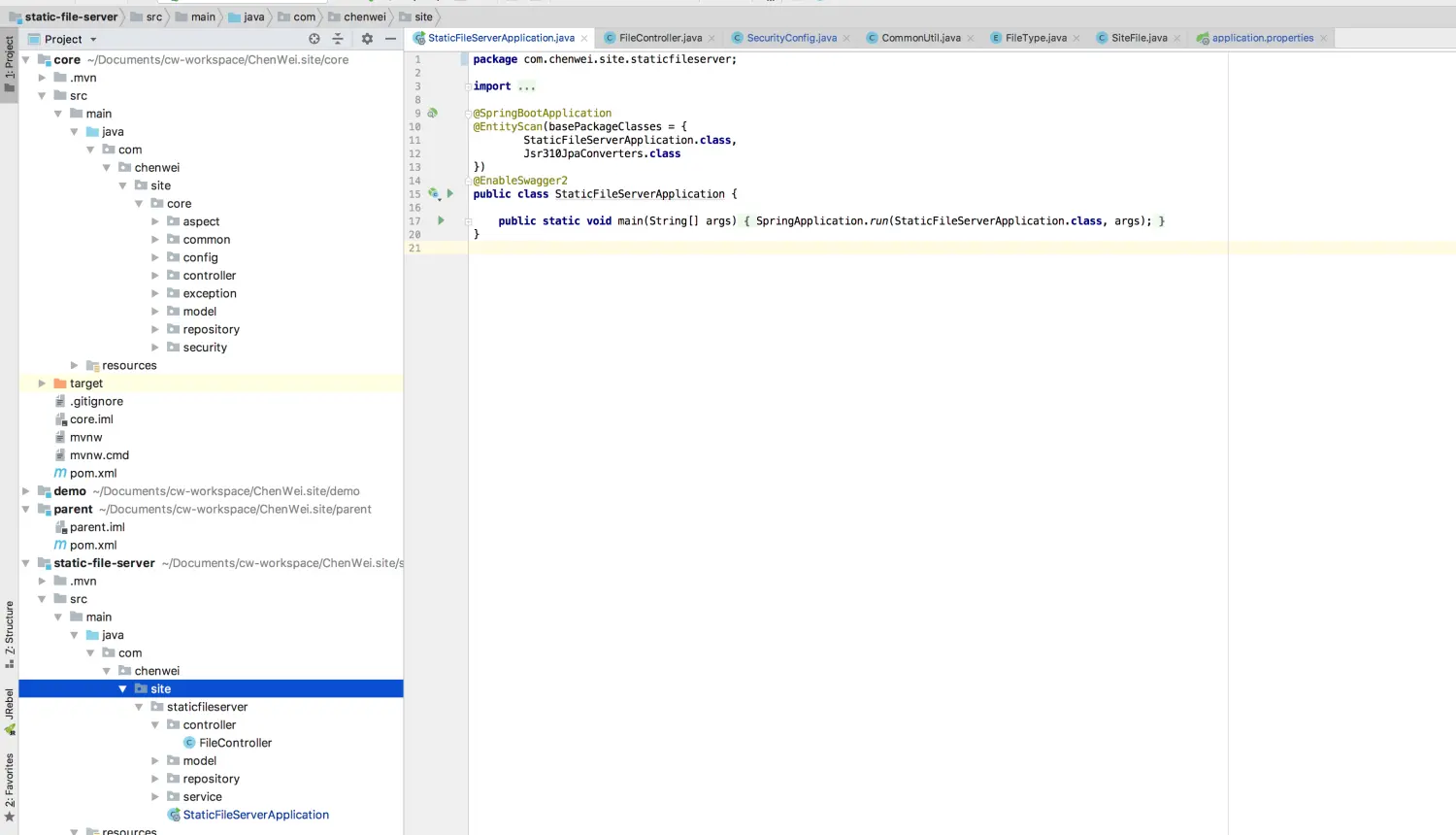Select parent.iml file
The height and width of the screenshot is (835, 1456).
pyautogui.click(x=89, y=527)
